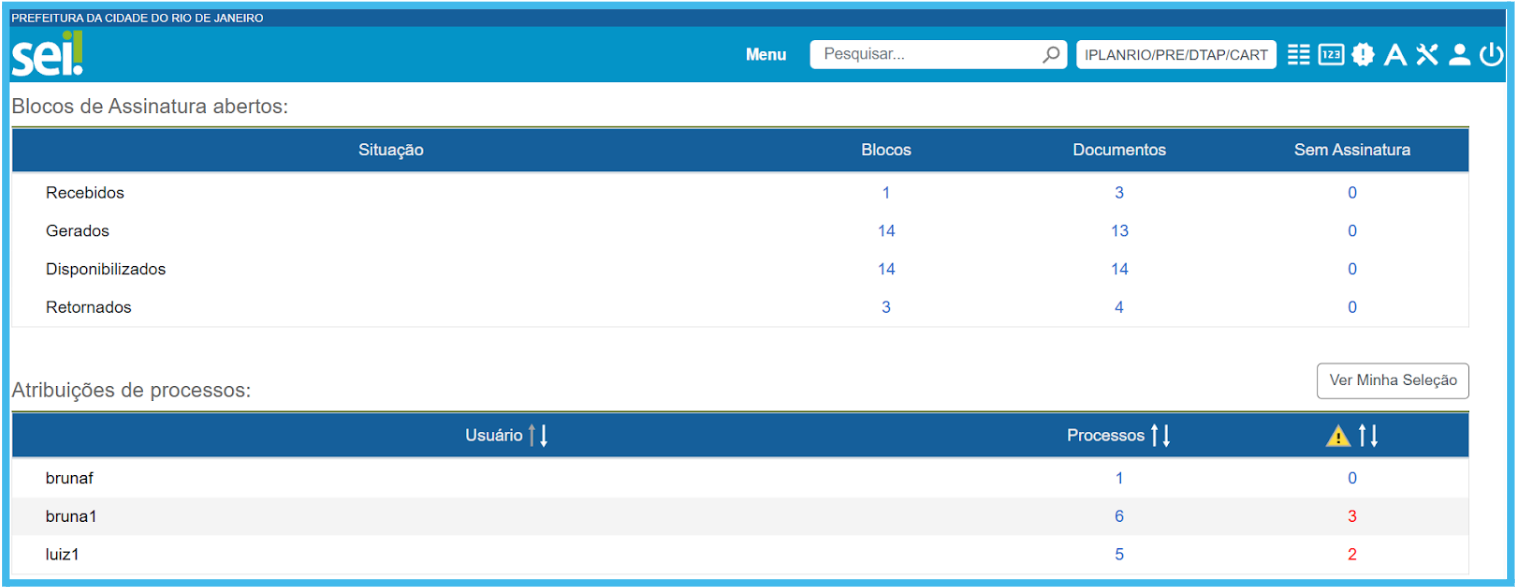Open the process control list icon
Viewport: 1516px width, 588px height.
point(1298,55)
